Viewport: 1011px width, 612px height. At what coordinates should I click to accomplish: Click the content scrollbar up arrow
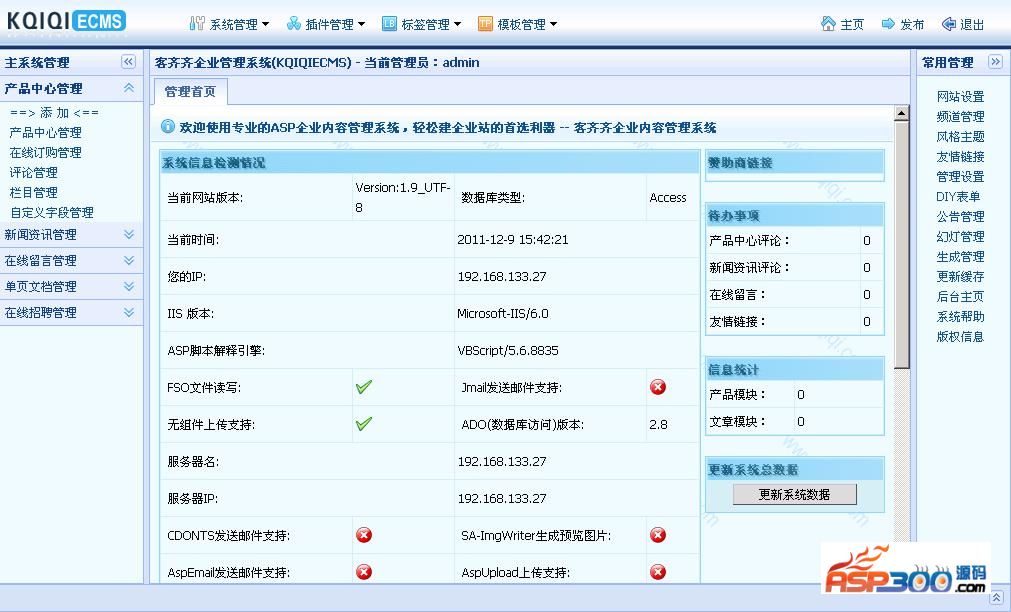901,113
